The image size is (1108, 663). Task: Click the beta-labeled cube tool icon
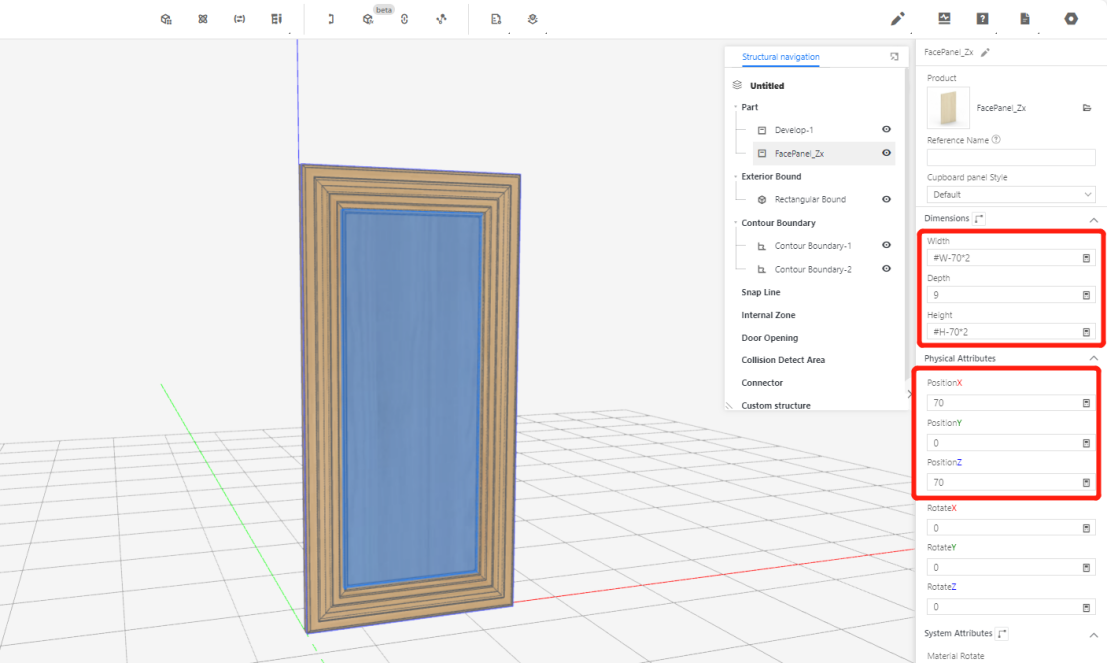coord(368,19)
